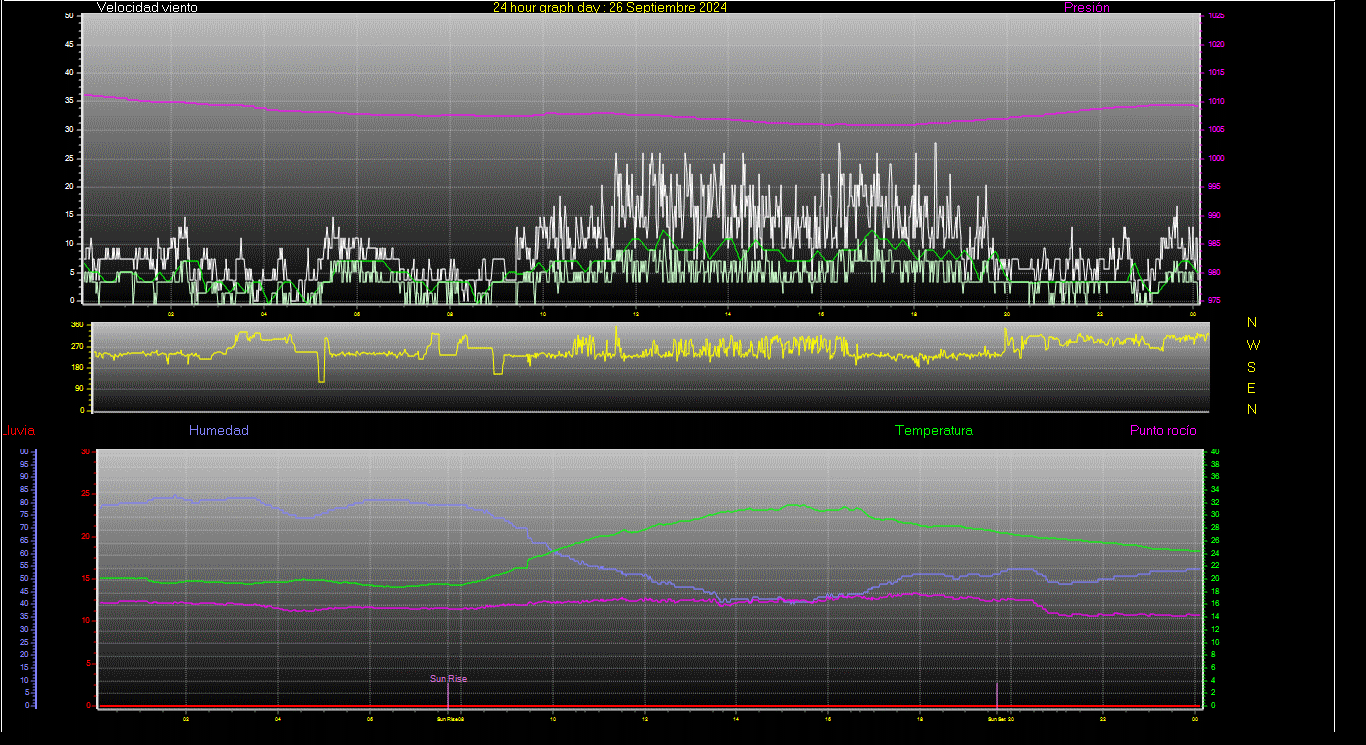Click the magenta "Presión" legend label

tap(1086, 7)
